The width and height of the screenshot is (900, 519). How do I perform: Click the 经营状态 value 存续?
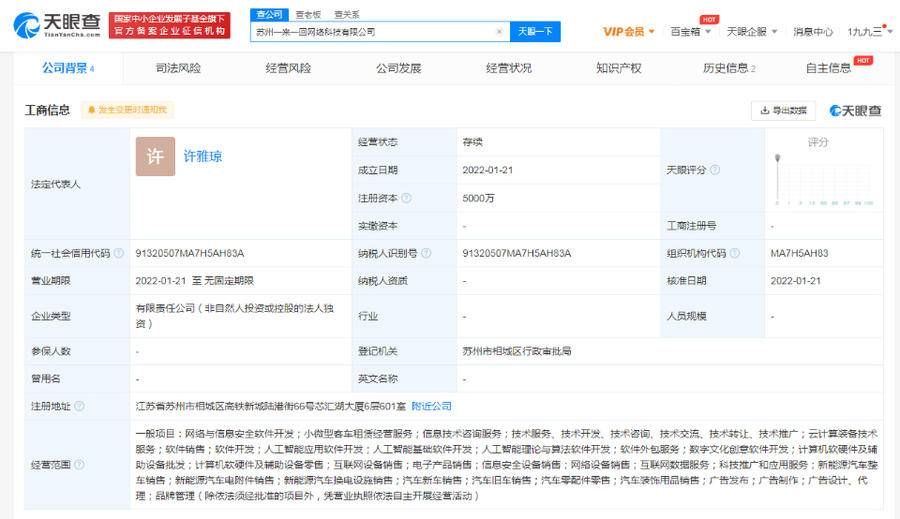(472, 142)
